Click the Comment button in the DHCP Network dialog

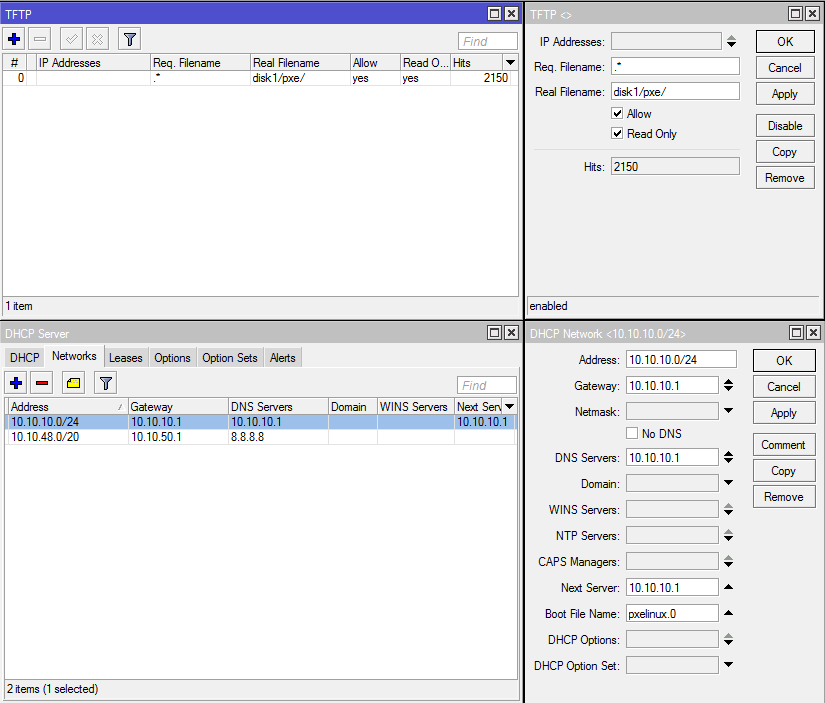point(784,445)
